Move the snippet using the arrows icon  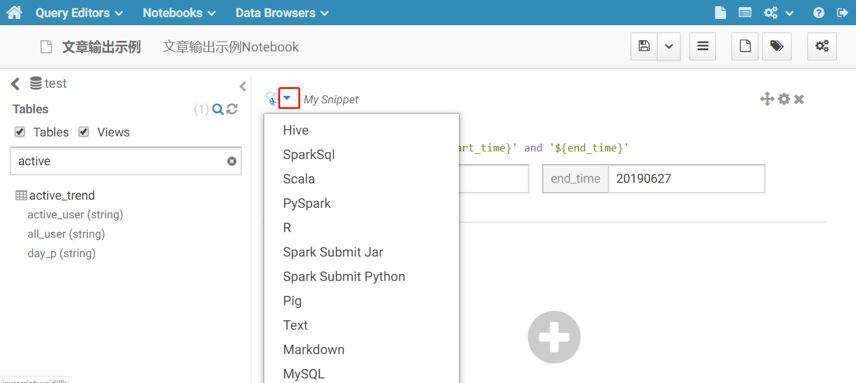(x=767, y=99)
